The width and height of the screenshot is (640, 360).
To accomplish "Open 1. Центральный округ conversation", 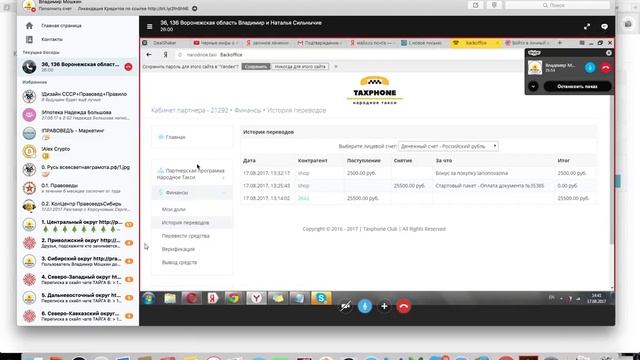I will [78, 225].
